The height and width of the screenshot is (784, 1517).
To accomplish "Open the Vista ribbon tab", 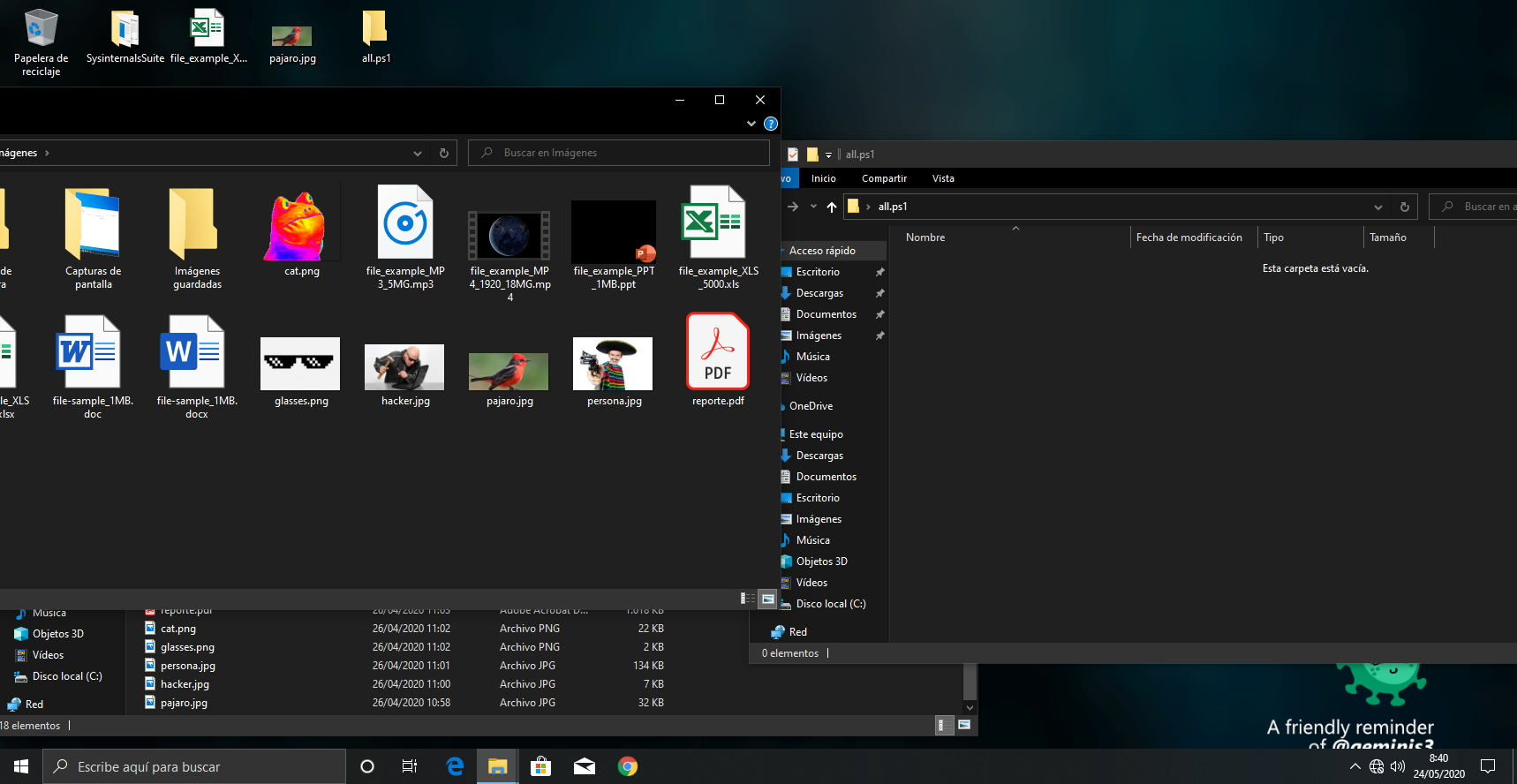I will point(943,178).
